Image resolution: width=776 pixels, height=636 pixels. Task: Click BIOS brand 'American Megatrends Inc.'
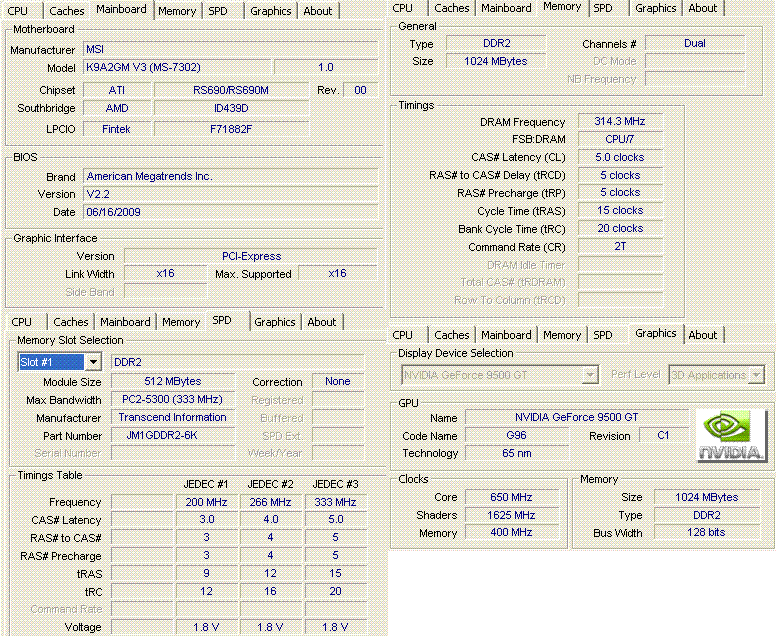click(231, 176)
